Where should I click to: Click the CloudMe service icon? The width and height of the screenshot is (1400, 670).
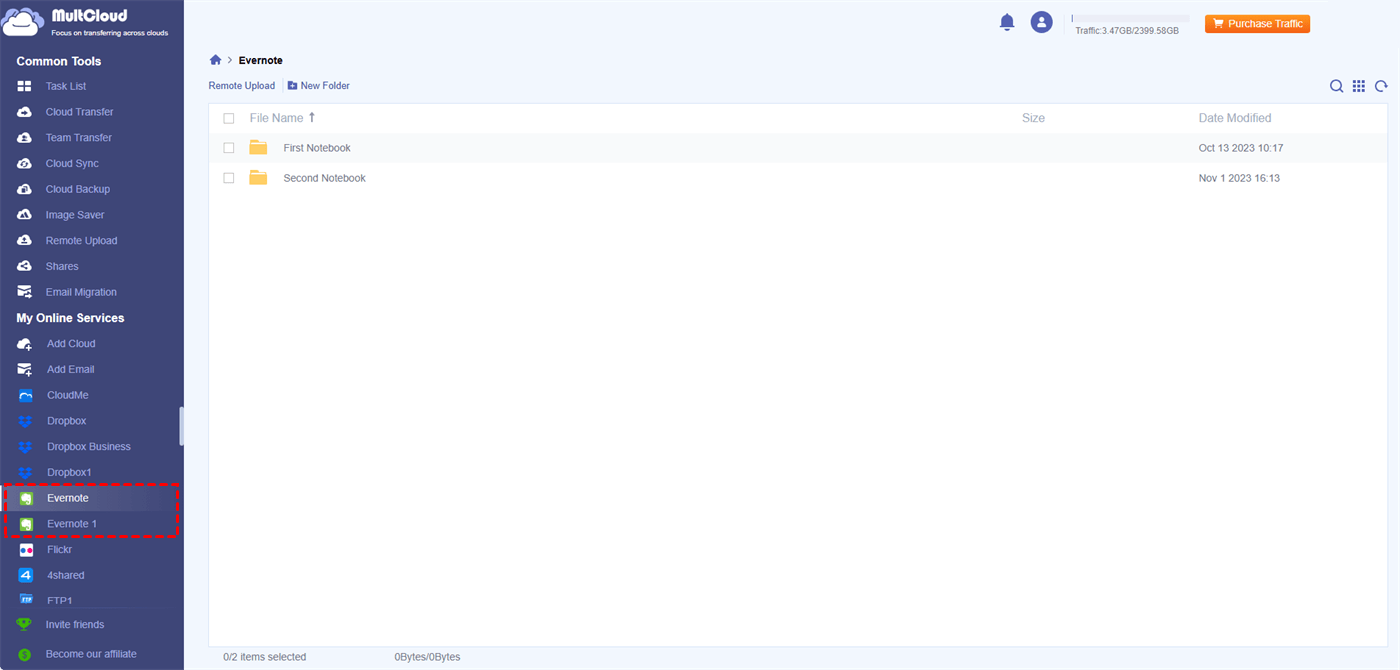coord(26,395)
